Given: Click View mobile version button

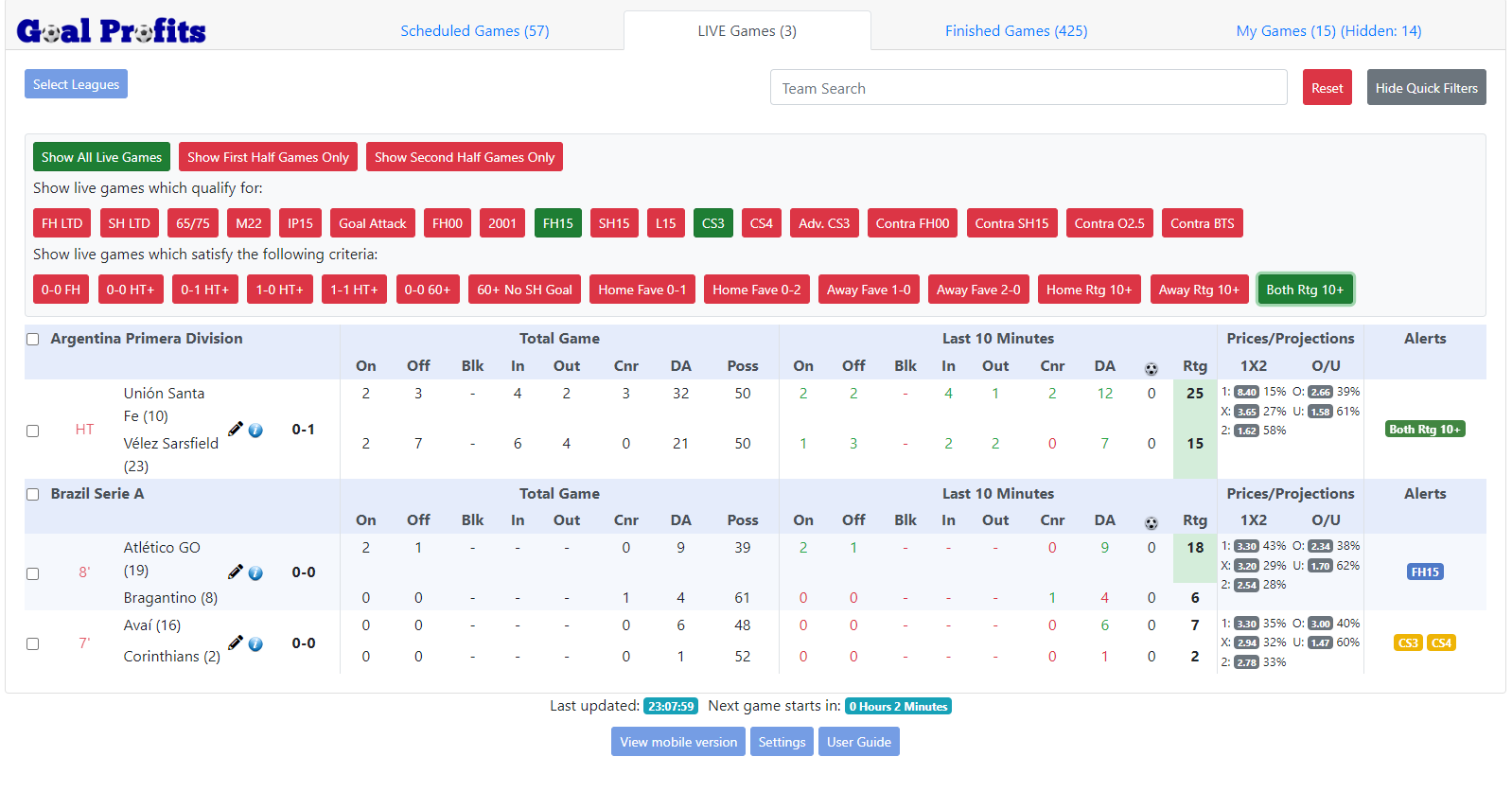Looking at the screenshot, I should [678, 742].
